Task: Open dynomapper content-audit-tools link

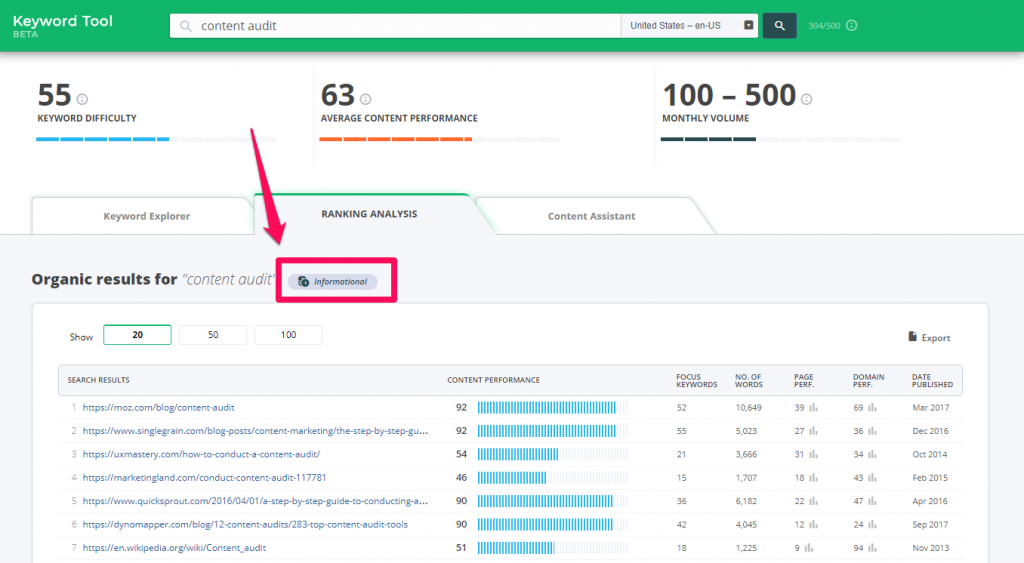Action: tap(245, 524)
